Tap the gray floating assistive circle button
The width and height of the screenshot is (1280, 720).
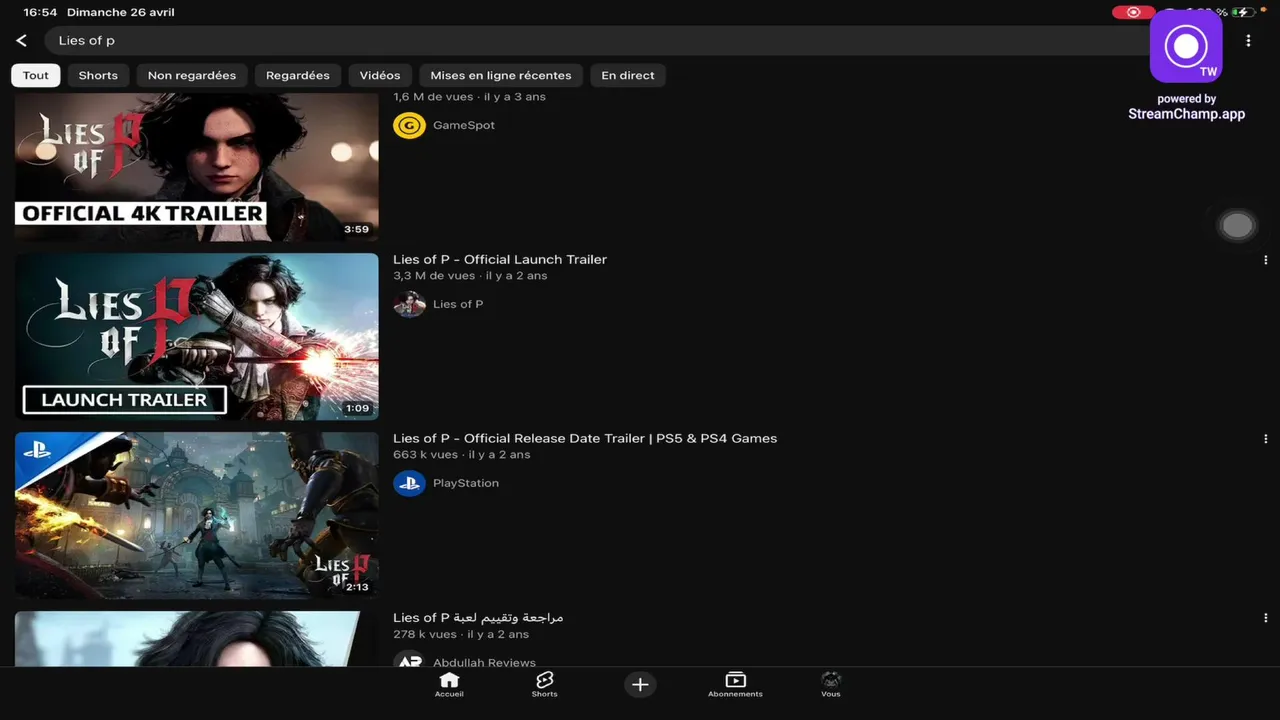pyautogui.click(x=1237, y=225)
